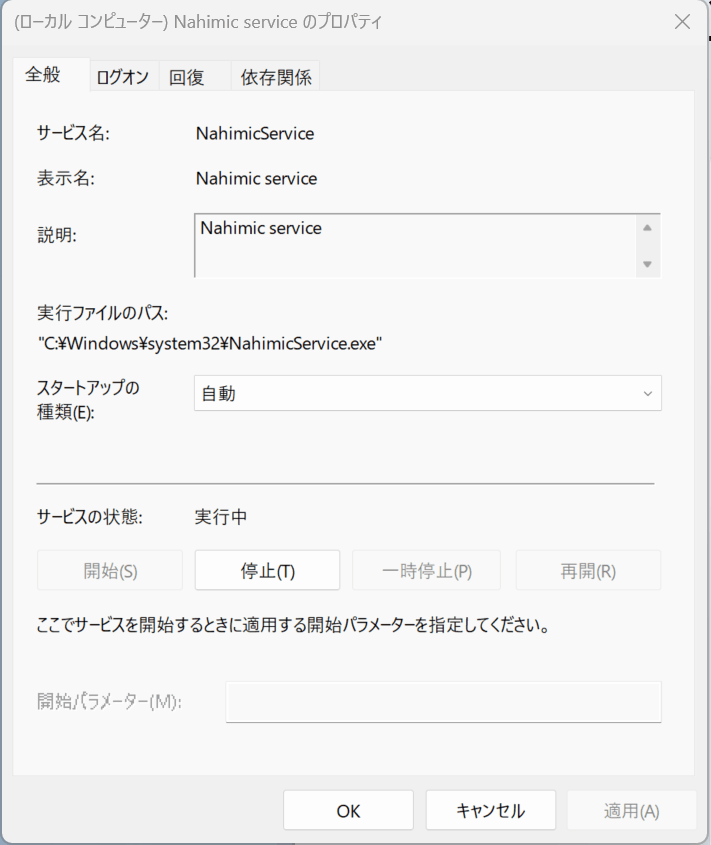The height and width of the screenshot is (845, 711).
Task: Select the 依存関係 tab
Action: point(275,77)
